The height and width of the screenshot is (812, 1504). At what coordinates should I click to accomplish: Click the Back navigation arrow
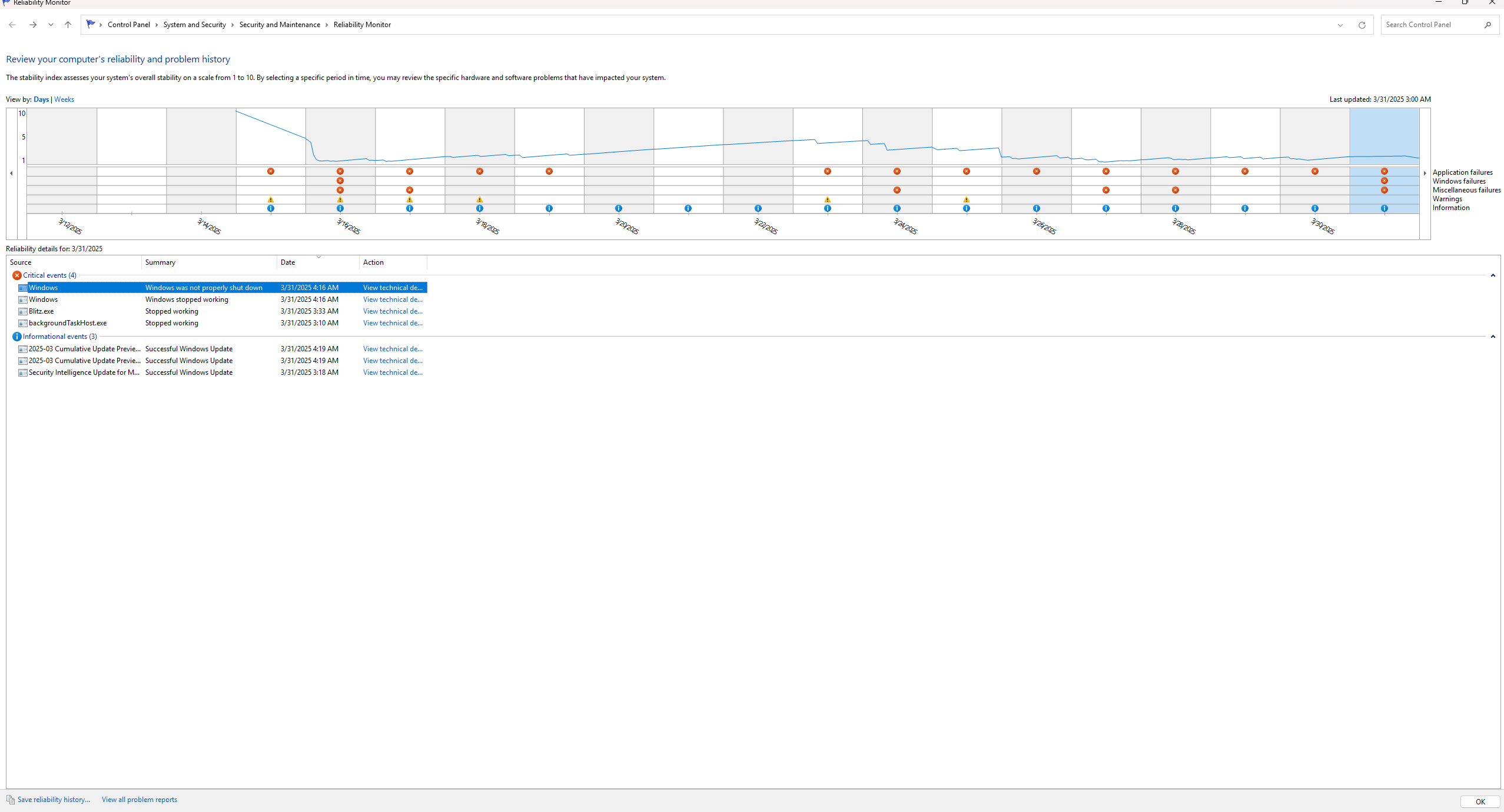pos(12,25)
